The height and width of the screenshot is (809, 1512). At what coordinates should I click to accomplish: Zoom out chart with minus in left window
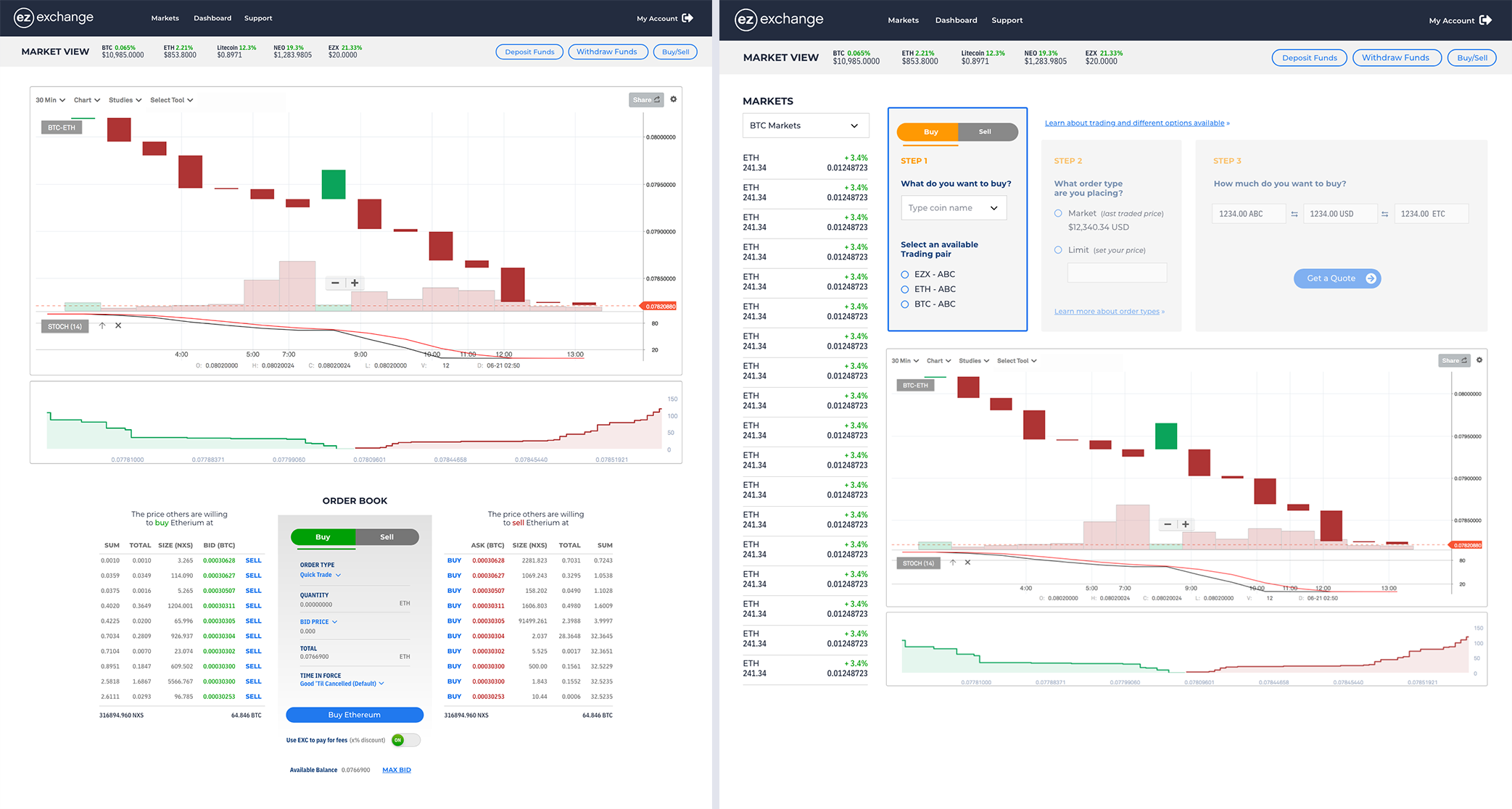[335, 283]
